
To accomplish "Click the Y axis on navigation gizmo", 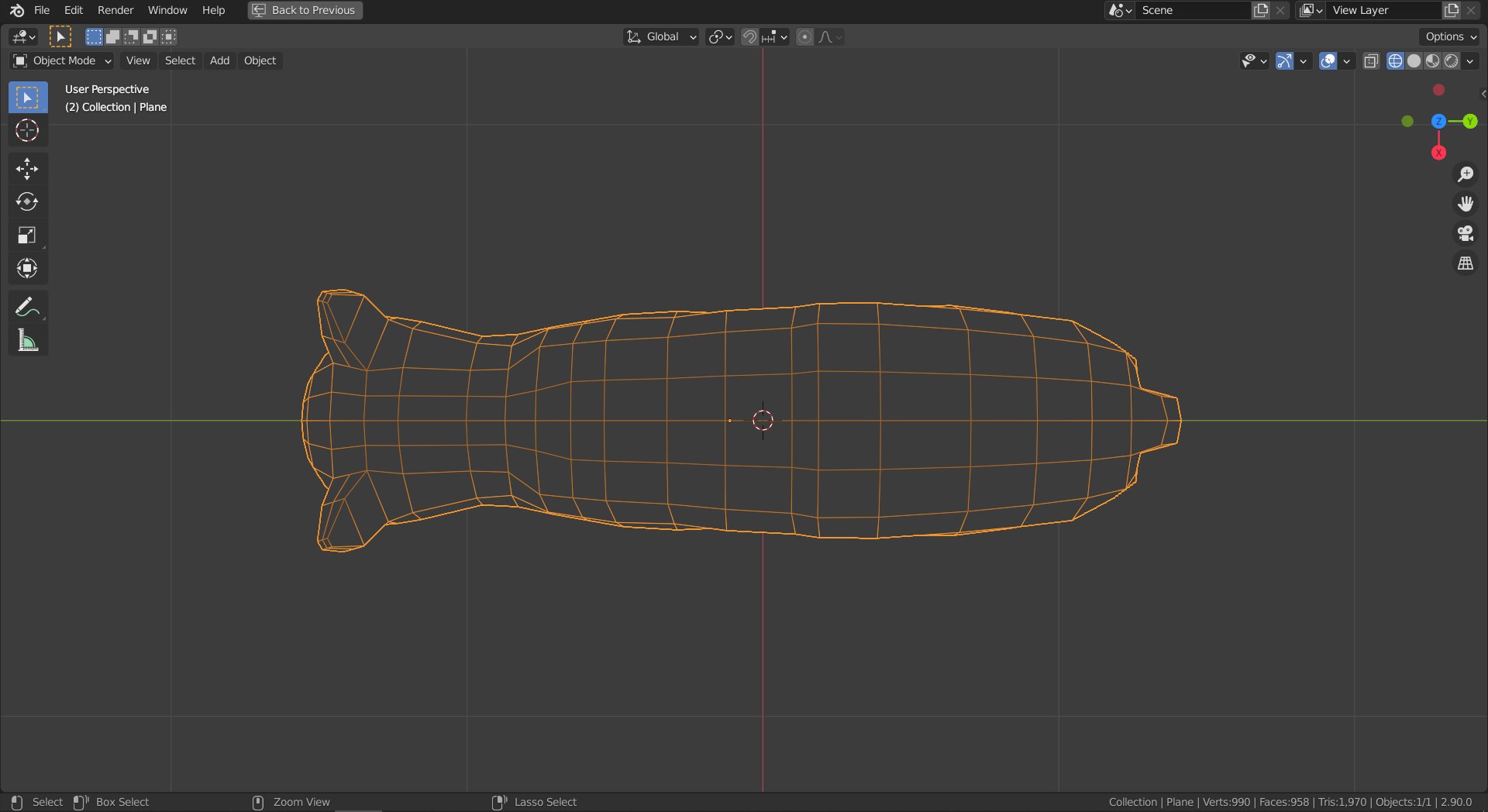I will point(1469,121).
